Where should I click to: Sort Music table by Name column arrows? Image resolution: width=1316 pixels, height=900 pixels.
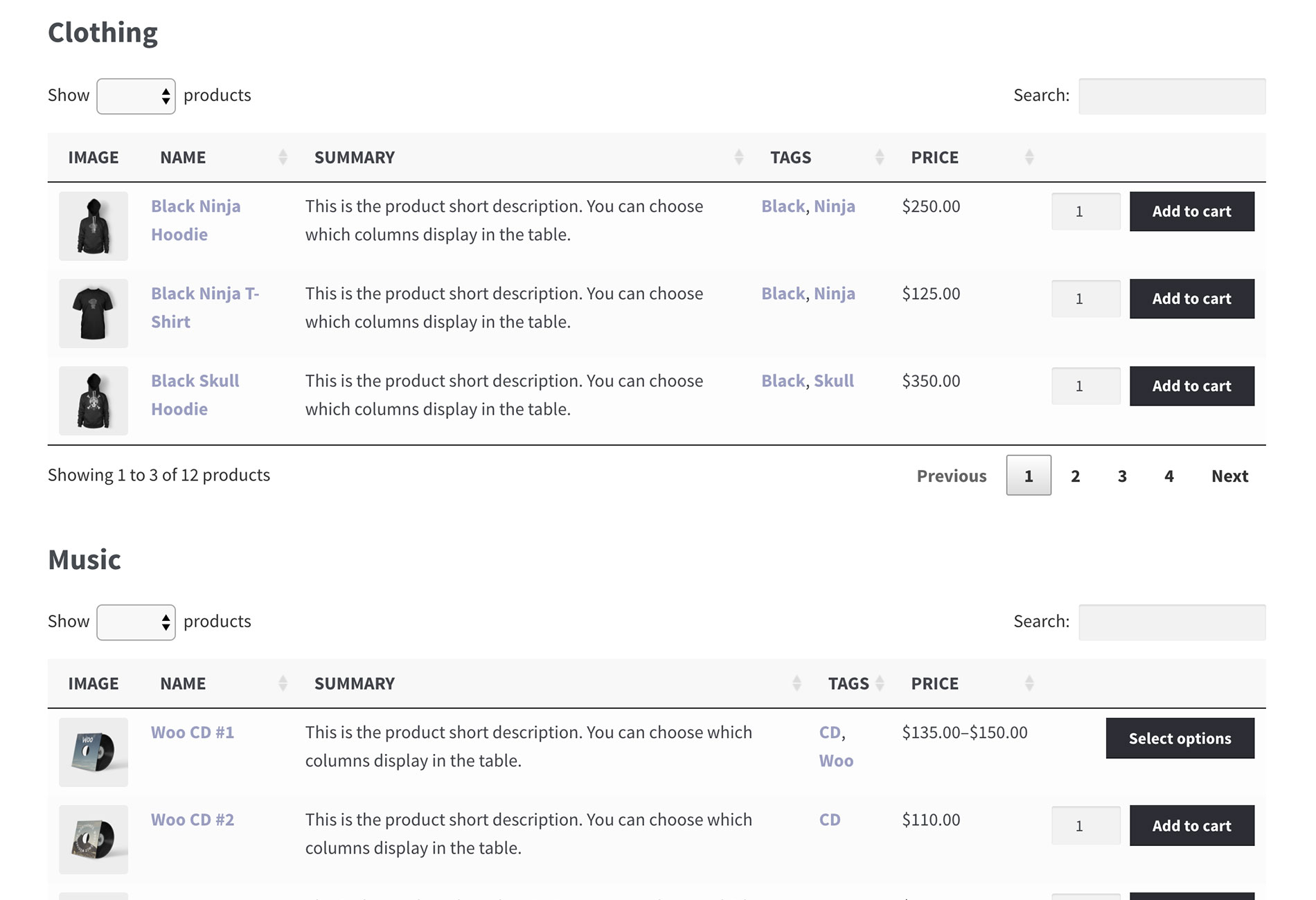click(x=283, y=683)
